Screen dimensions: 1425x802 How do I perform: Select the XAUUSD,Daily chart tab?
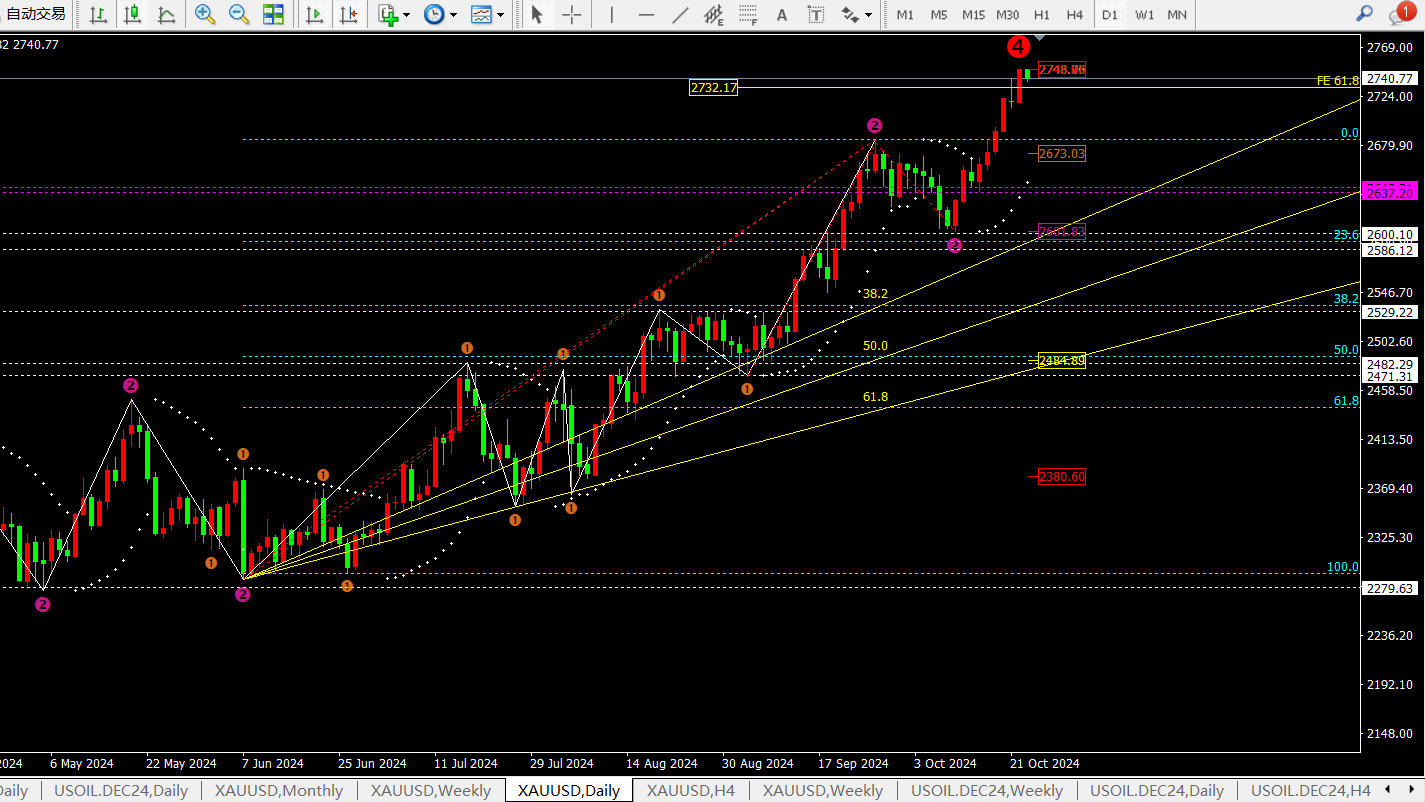[569, 790]
